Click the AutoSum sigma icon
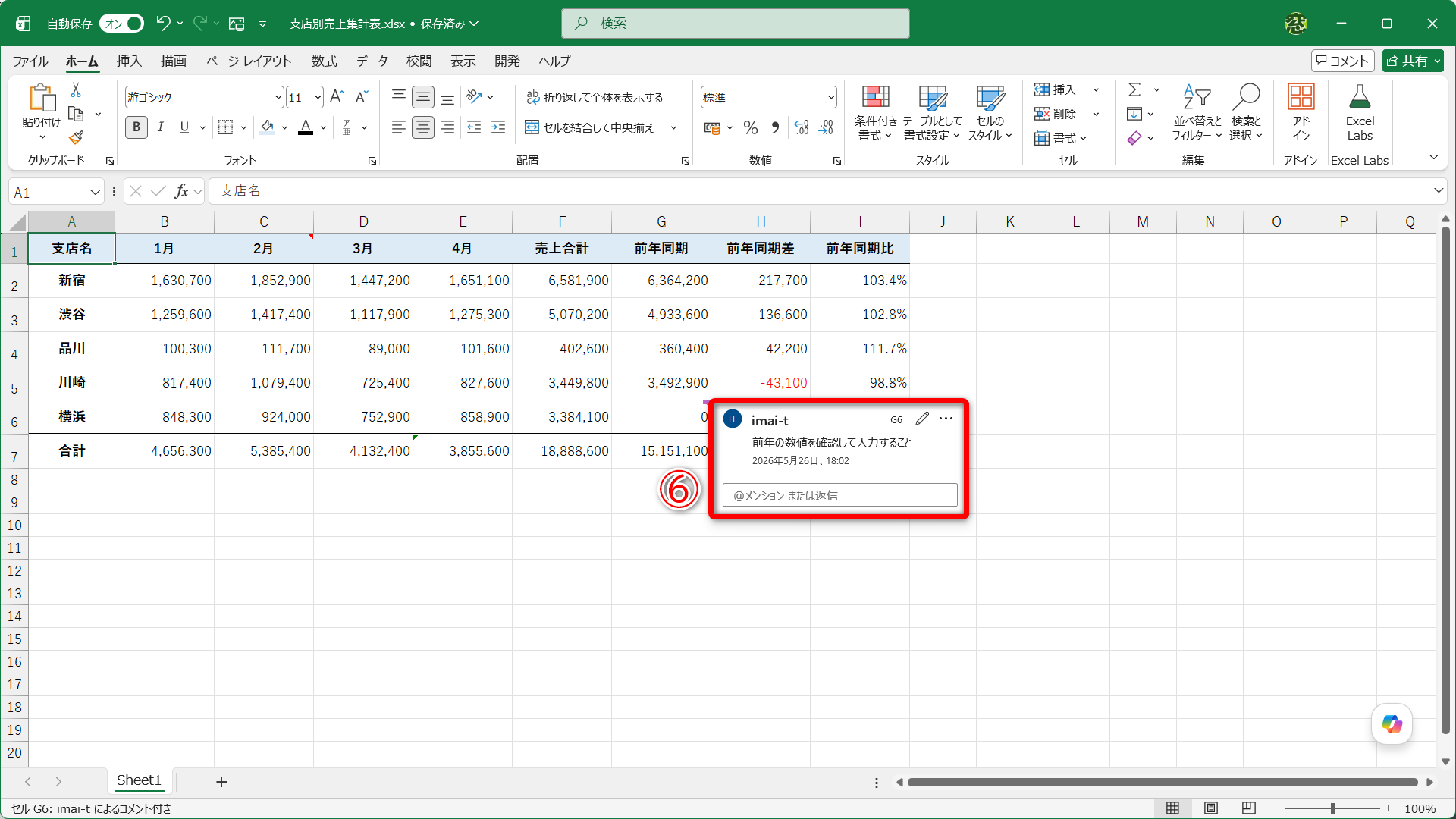 click(x=1134, y=89)
